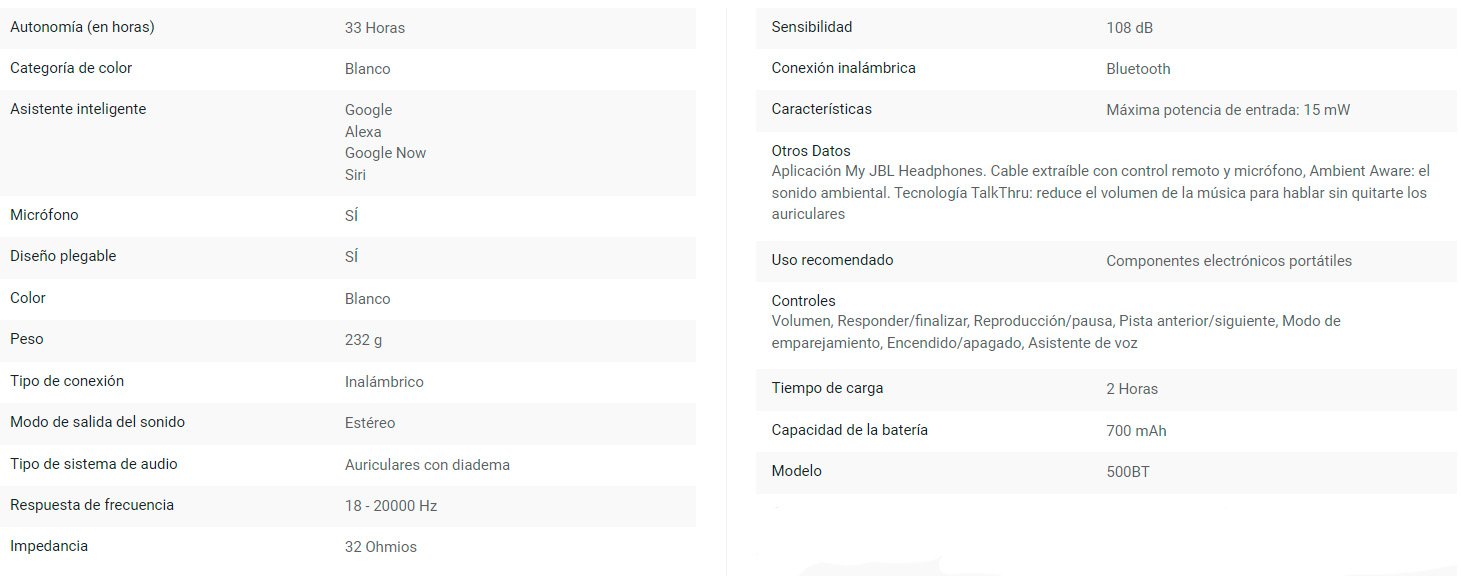This screenshot has width=1461, height=580.
Task: Select the '232 g' weight value
Action: [x=363, y=340]
